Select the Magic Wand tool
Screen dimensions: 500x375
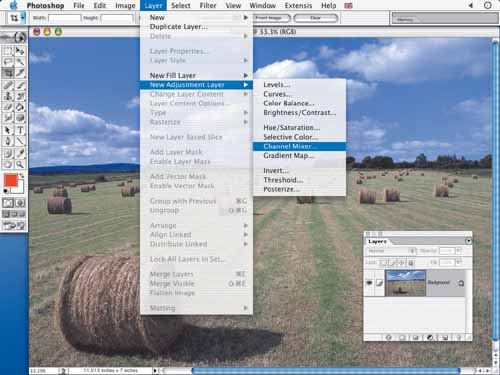click(x=20, y=62)
